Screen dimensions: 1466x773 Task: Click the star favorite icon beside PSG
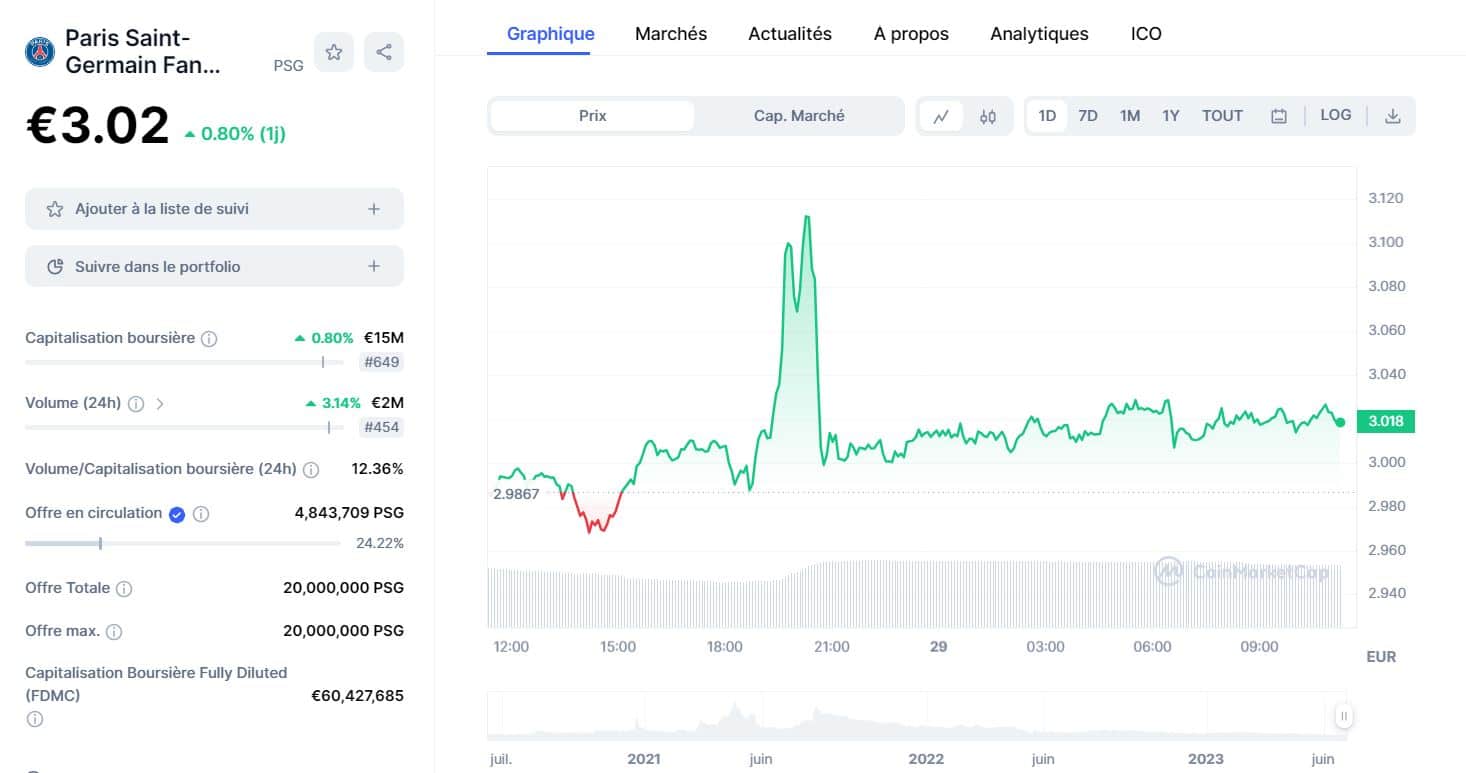[334, 52]
